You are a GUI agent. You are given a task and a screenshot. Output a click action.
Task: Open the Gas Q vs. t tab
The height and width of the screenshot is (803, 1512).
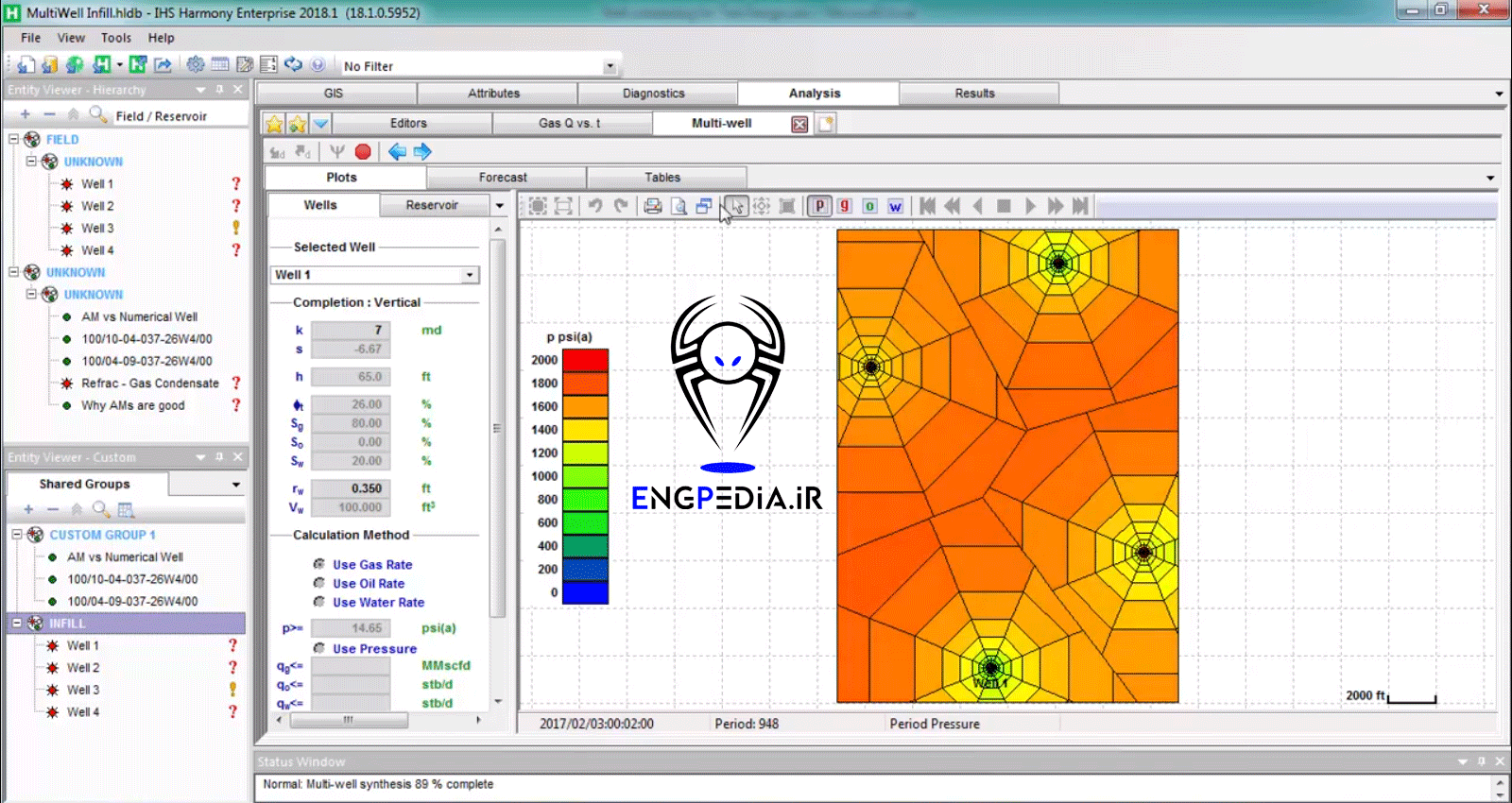coord(570,123)
